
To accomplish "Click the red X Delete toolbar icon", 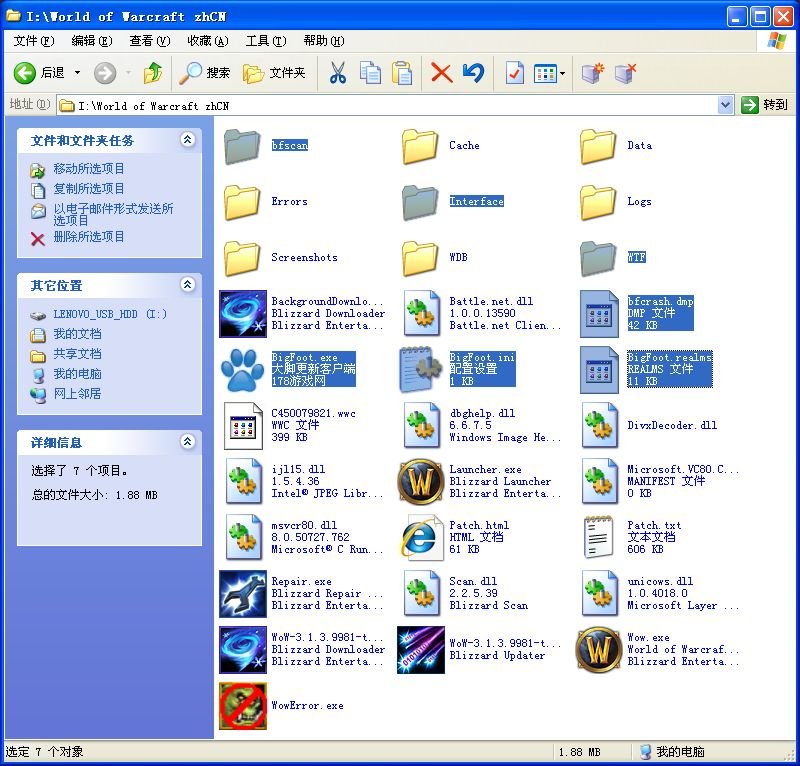I will point(441,73).
